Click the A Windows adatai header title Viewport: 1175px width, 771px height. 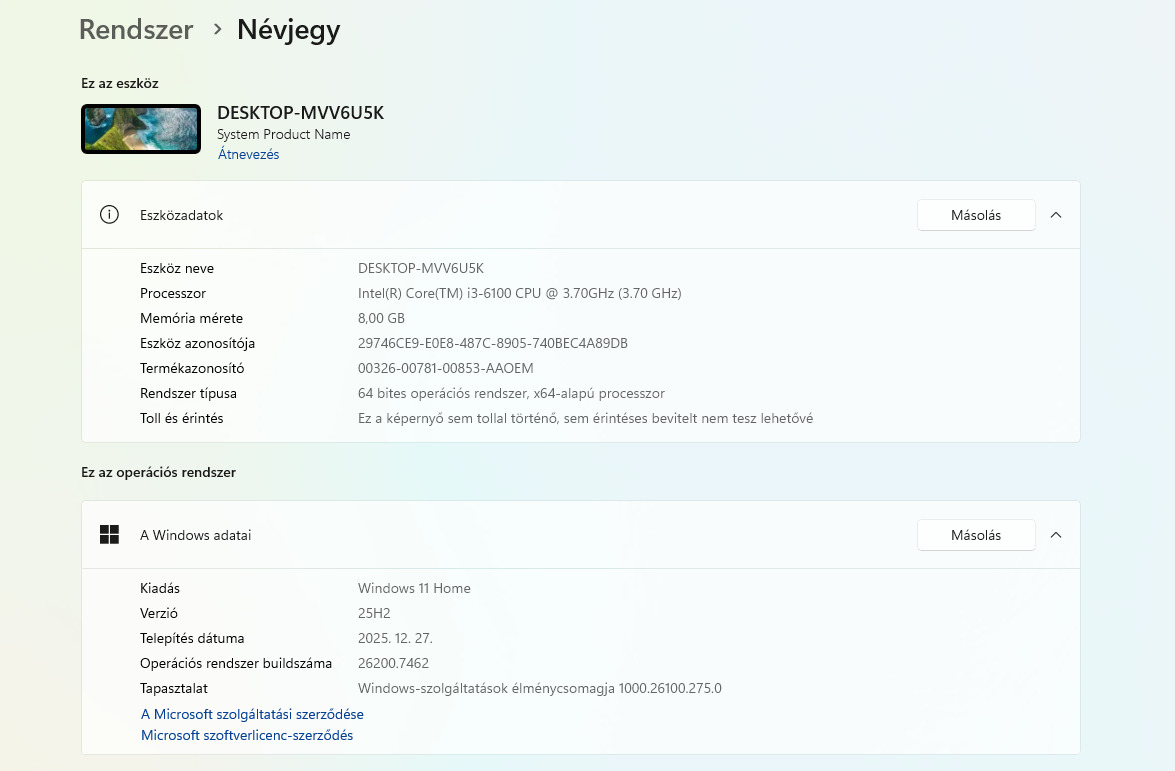[x=195, y=535]
